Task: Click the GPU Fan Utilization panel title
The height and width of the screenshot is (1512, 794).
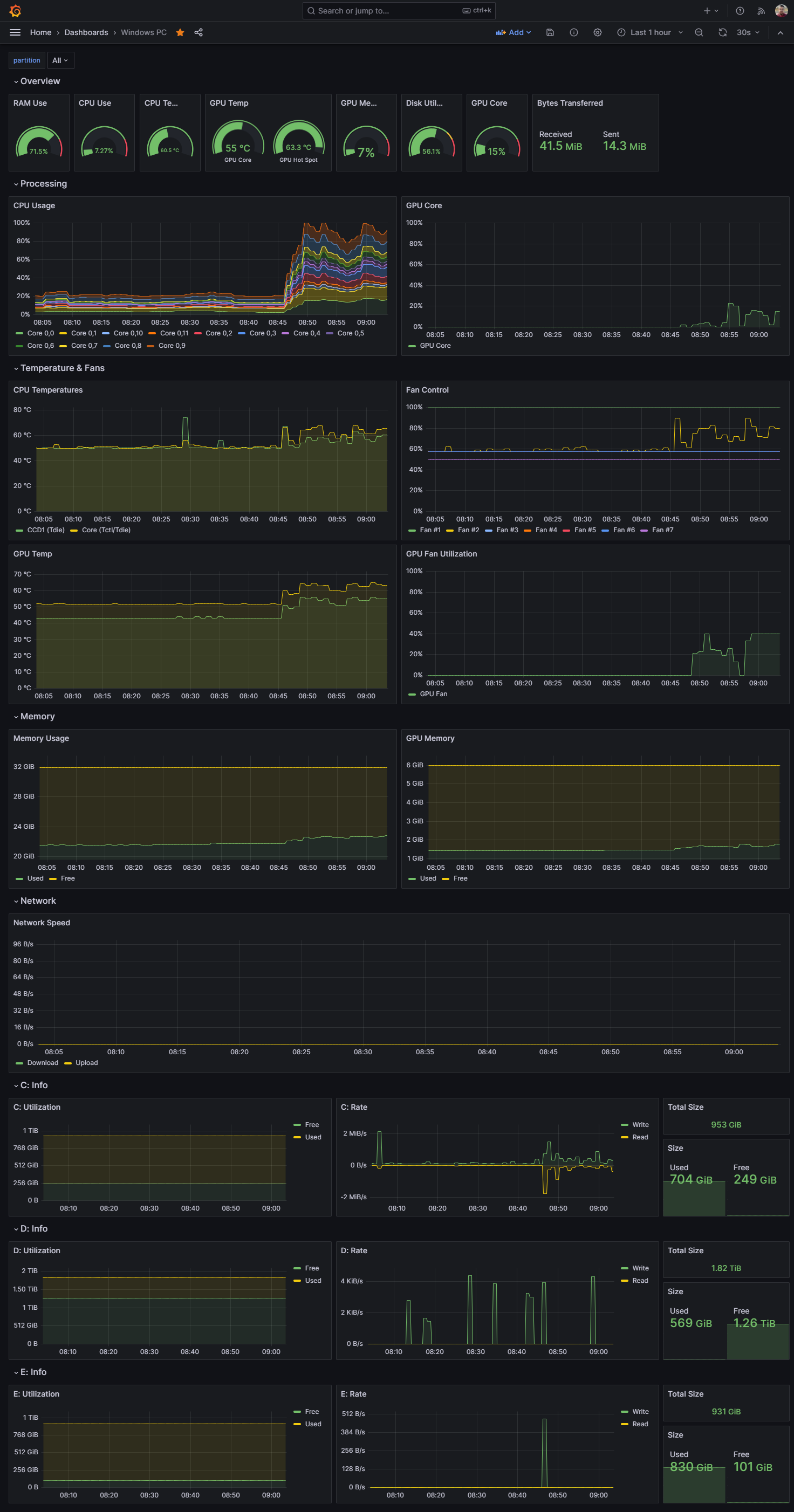Action: [x=441, y=554]
